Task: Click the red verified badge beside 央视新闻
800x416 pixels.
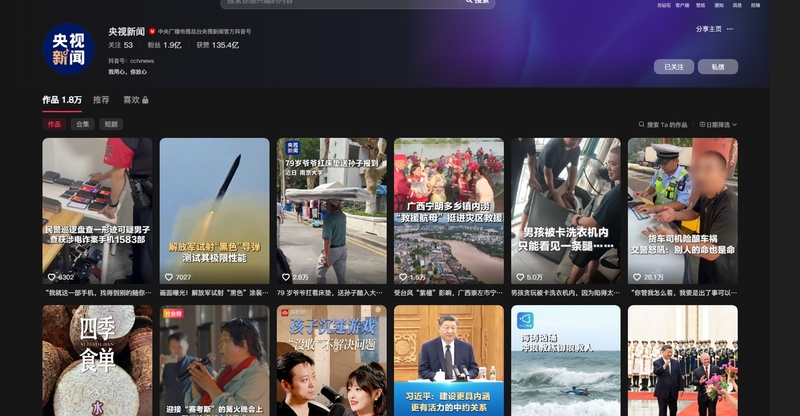Action: pyautogui.click(x=152, y=32)
